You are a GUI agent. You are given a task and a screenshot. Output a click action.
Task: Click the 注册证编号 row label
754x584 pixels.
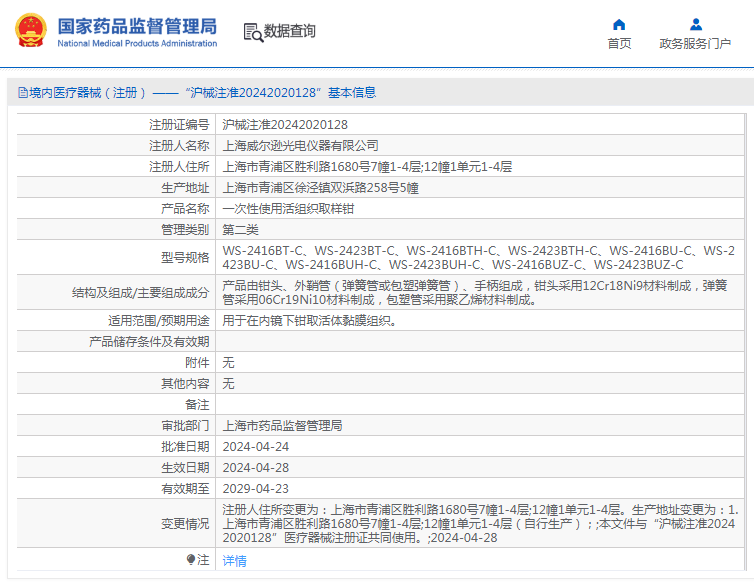click(x=179, y=125)
